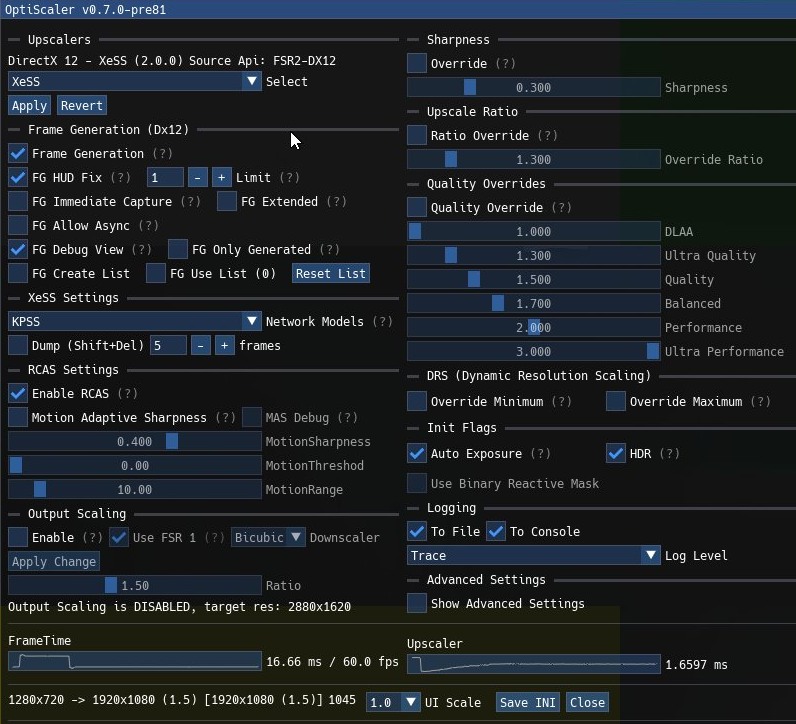Enable the Sharpness Override checkbox
Screen dimensions: 796x724
pyautogui.click(x=417, y=63)
